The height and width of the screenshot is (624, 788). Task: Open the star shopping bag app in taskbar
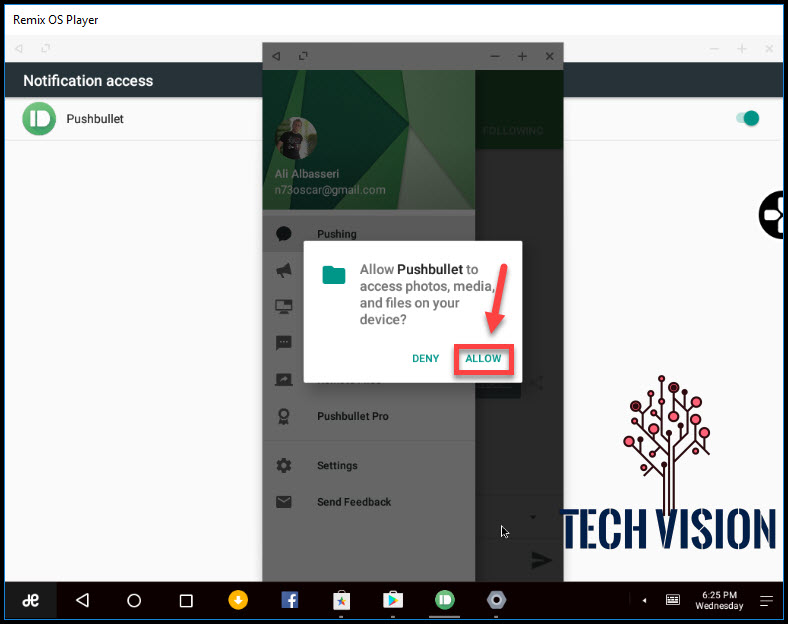(341, 600)
